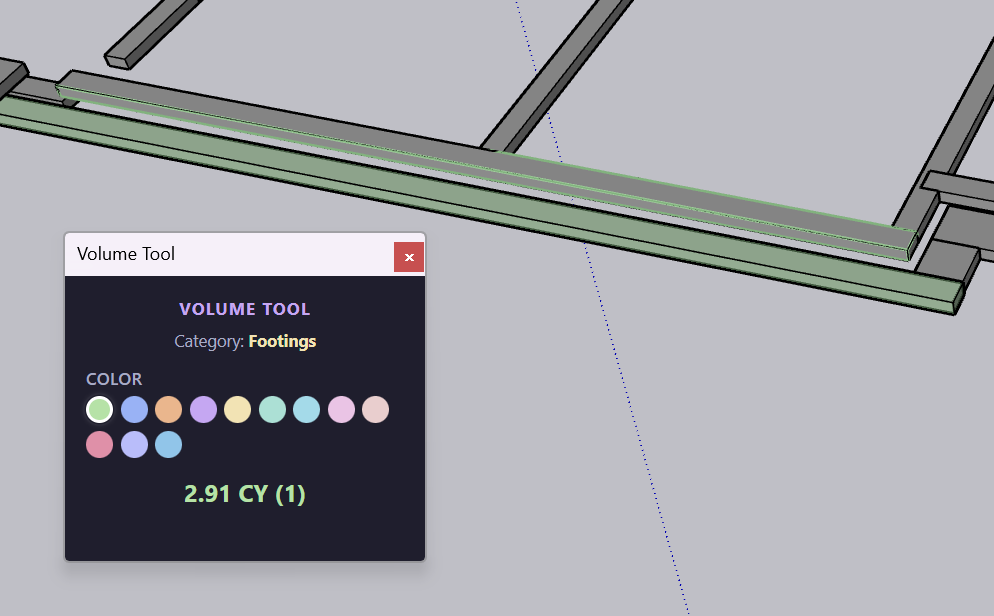Select the mint green color swatch
994x616 pixels.
(272, 409)
